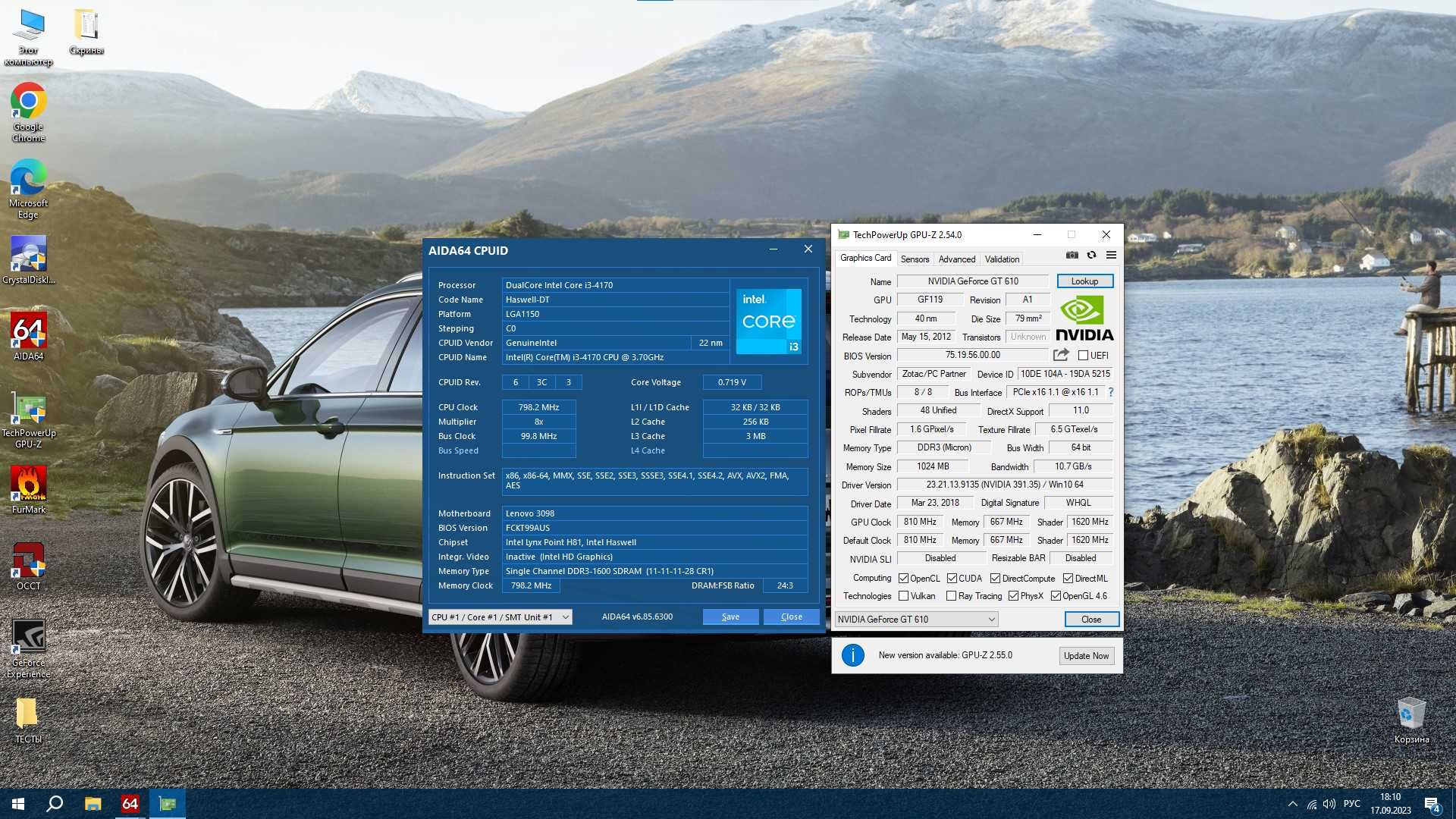Toggle the OpenCL checkbox
Screen dimensions: 1456x819
903,579
